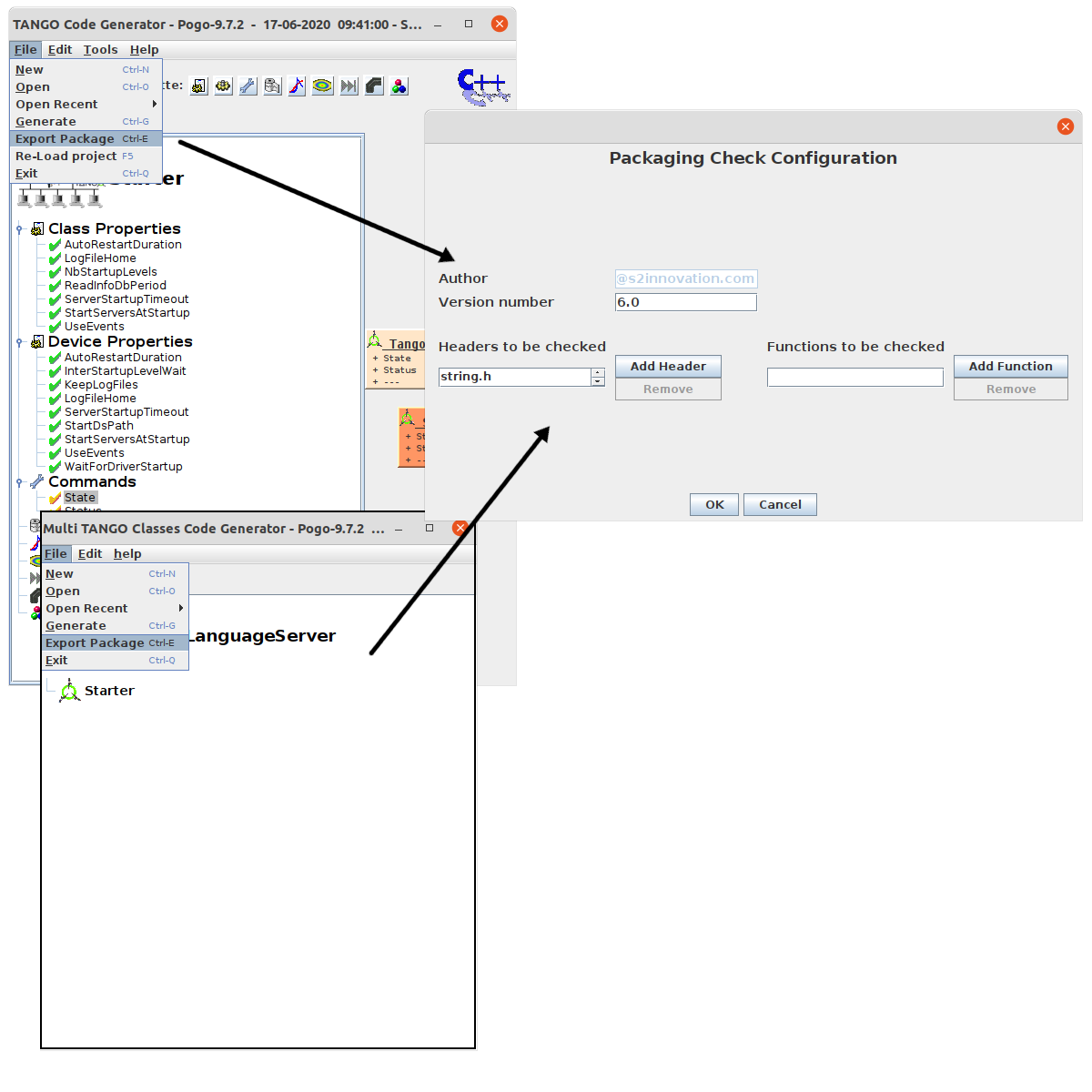The image size is (1092, 1092).
Task: Open Headers to be checked combo arrows
Action: 598,377
